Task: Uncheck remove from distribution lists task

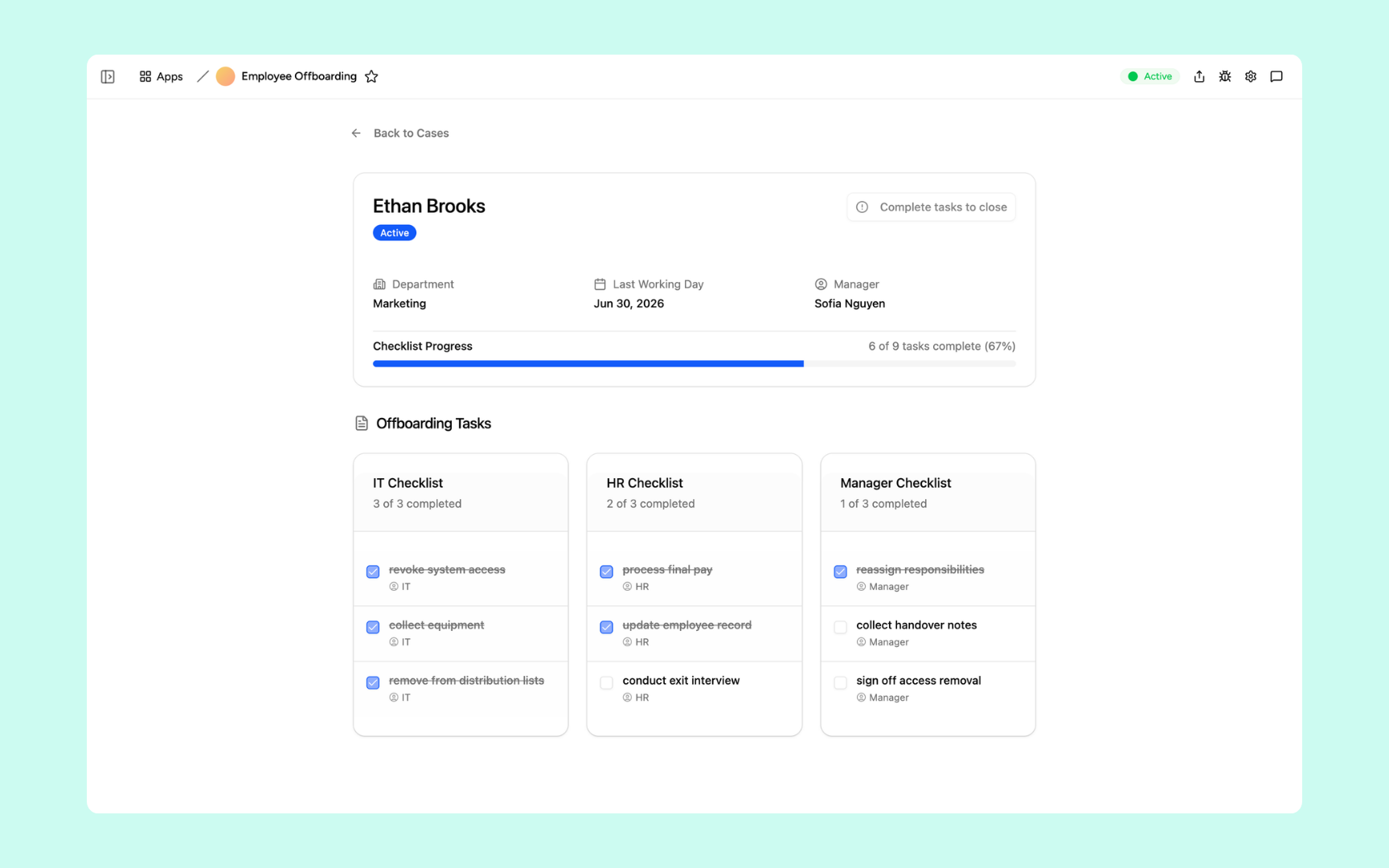Action: [373, 682]
